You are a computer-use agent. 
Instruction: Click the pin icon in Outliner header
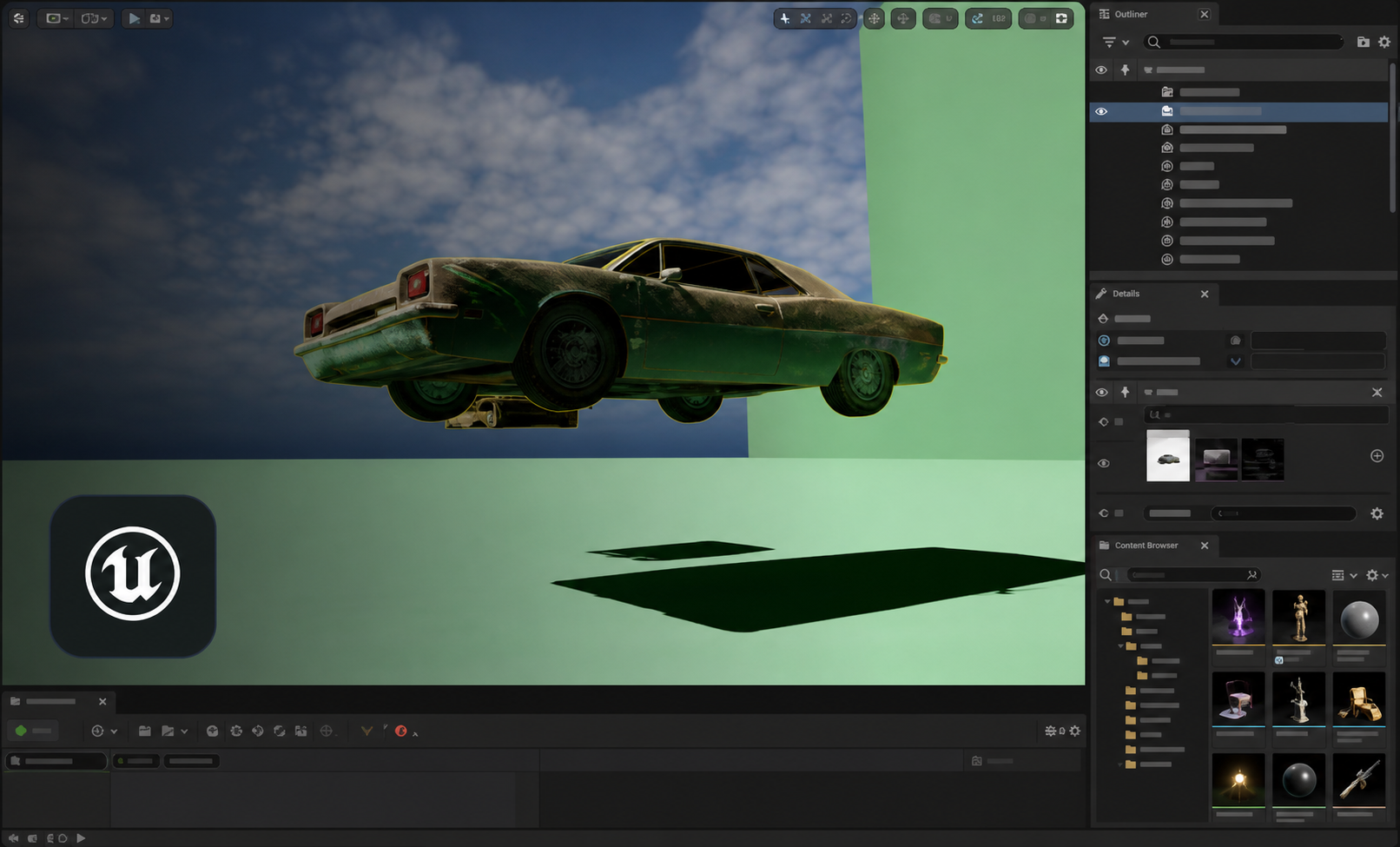1126,69
